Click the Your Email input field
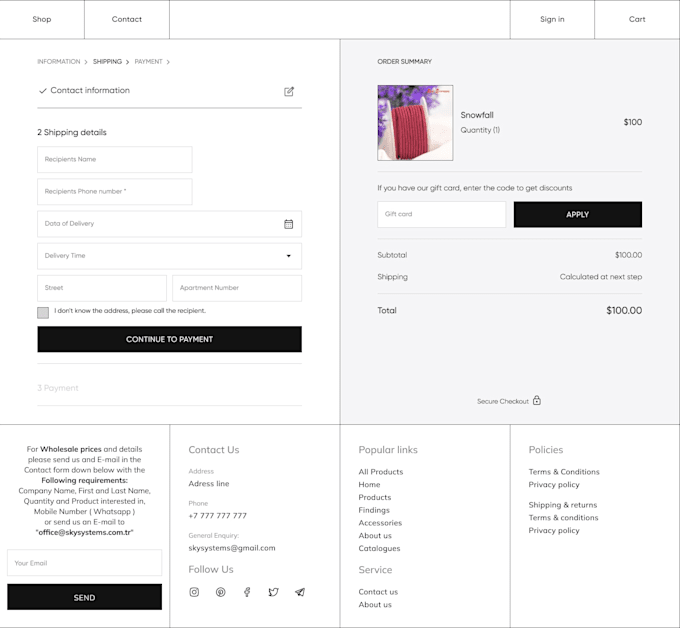Viewport: 680px width, 628px height. pos(85,563)
